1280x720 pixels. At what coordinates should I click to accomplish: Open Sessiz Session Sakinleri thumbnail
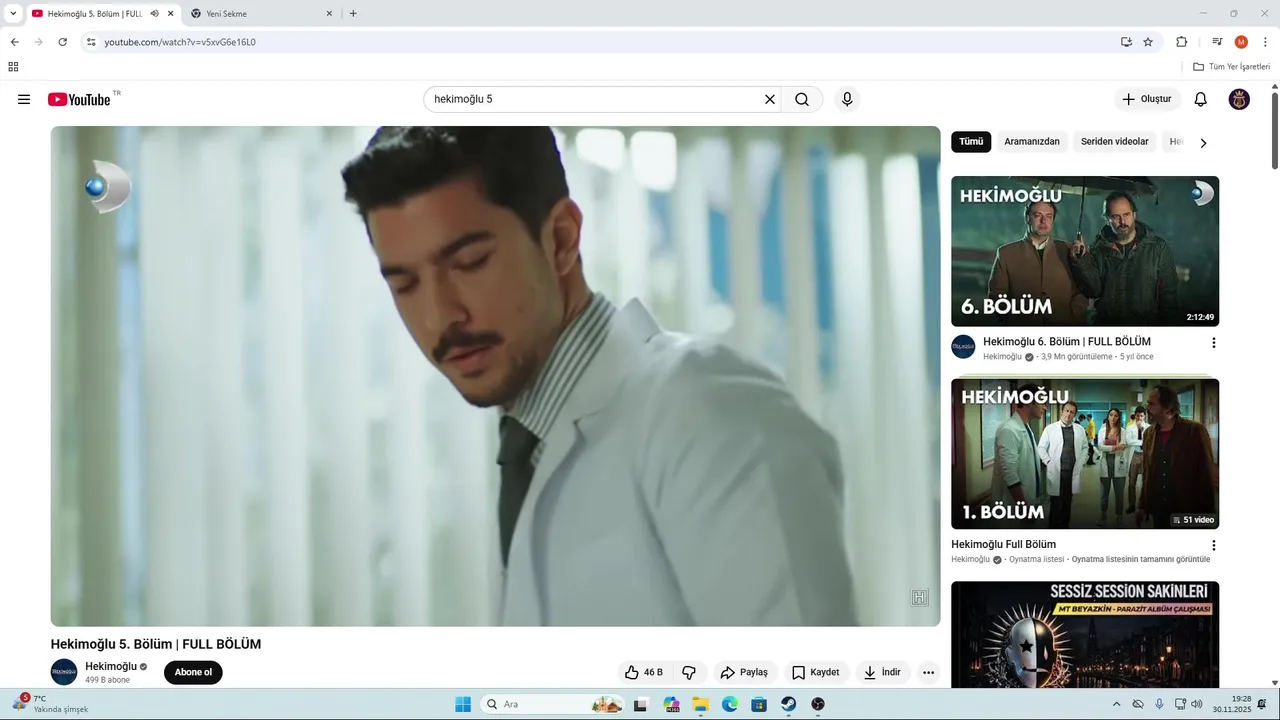(x=1085, y=634)
